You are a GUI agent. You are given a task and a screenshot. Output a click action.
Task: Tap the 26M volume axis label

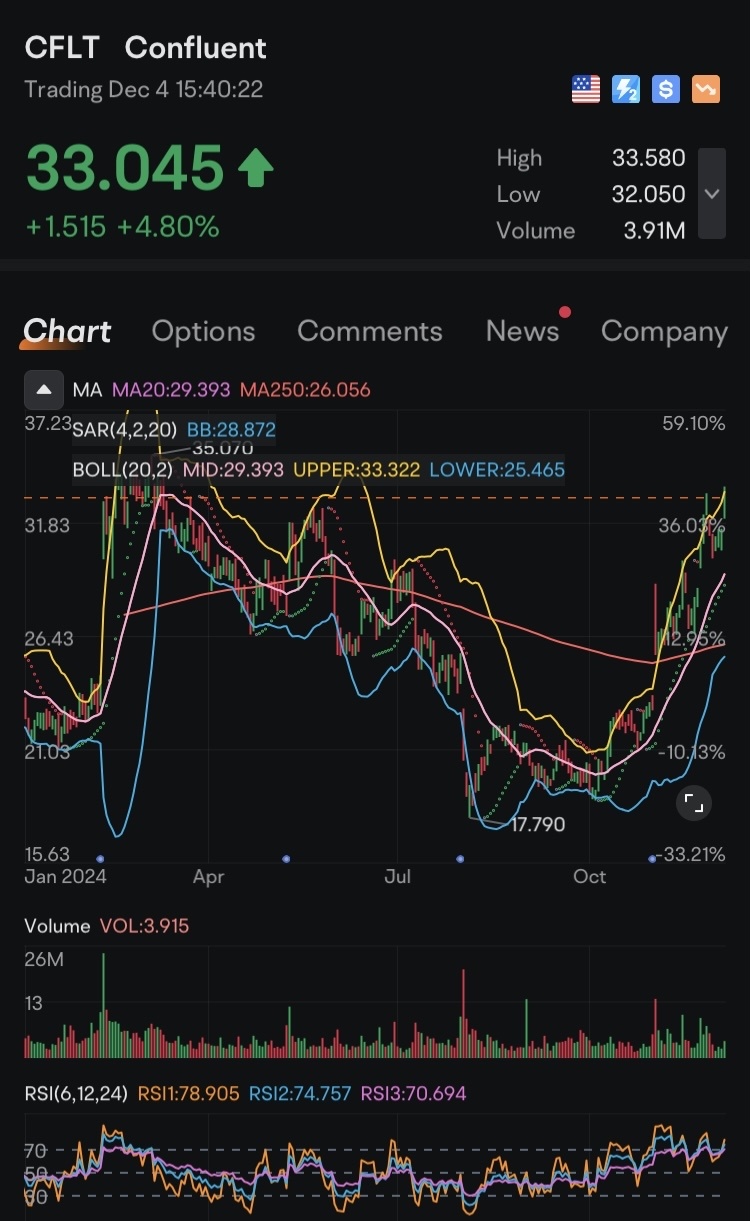[x=44, y=961]
